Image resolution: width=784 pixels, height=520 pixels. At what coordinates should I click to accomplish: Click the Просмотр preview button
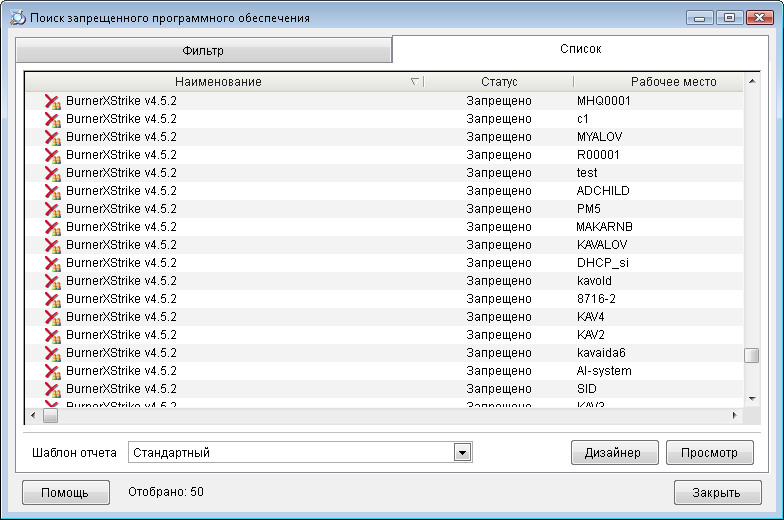click(x=710, y=452)
